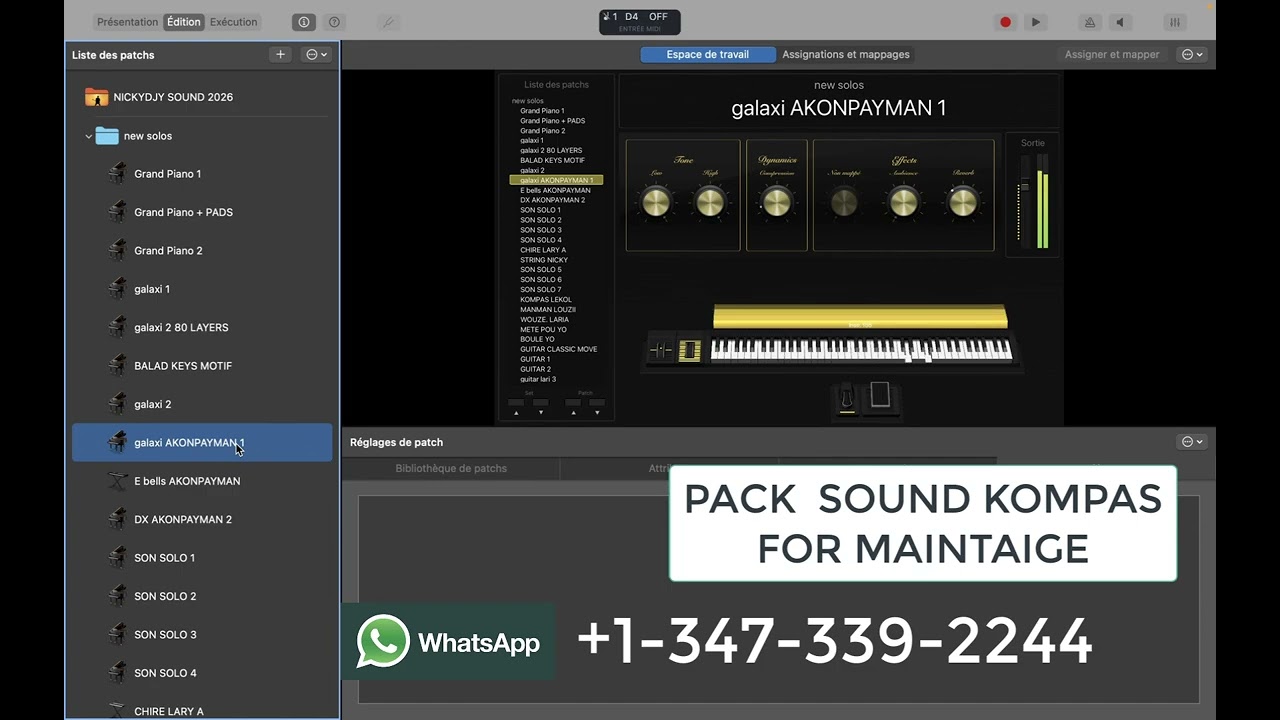Click the next Set down-arrow in workspace
This screenshot has height=720, width=1280.
[x=541, y=411]
